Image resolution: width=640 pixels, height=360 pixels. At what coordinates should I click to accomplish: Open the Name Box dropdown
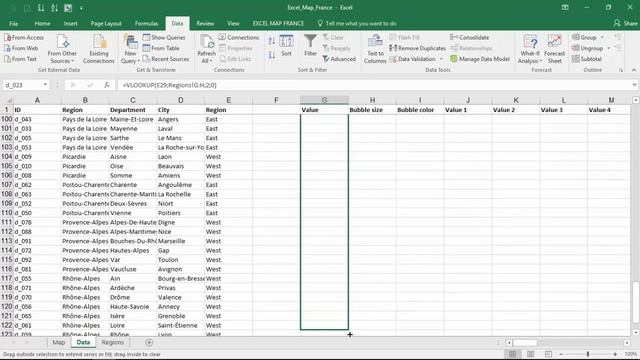point(45,85)
